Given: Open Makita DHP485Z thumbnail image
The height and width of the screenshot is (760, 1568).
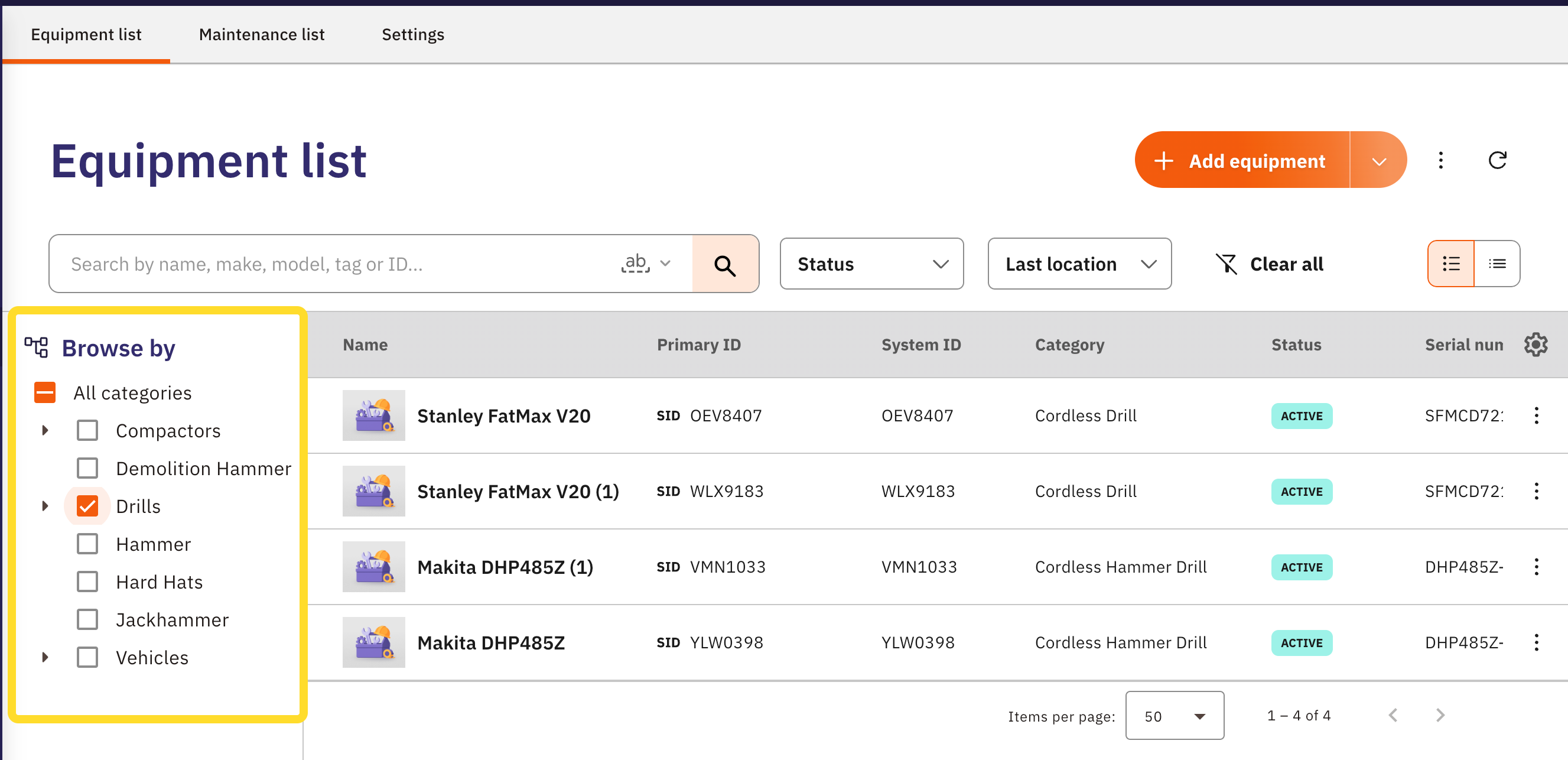Looking at the screenshot, I should pos(374,642).
